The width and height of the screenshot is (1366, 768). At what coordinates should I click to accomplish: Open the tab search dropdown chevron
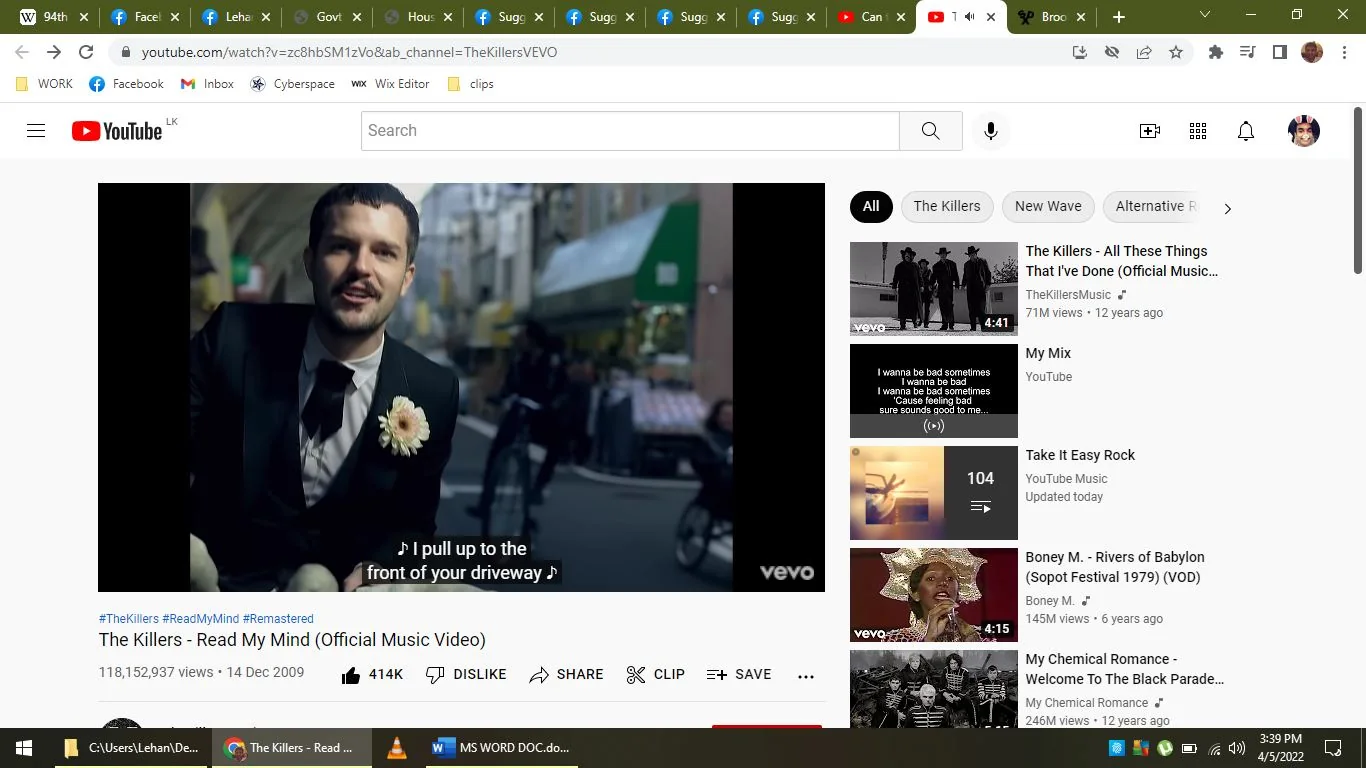[1205, 15]
